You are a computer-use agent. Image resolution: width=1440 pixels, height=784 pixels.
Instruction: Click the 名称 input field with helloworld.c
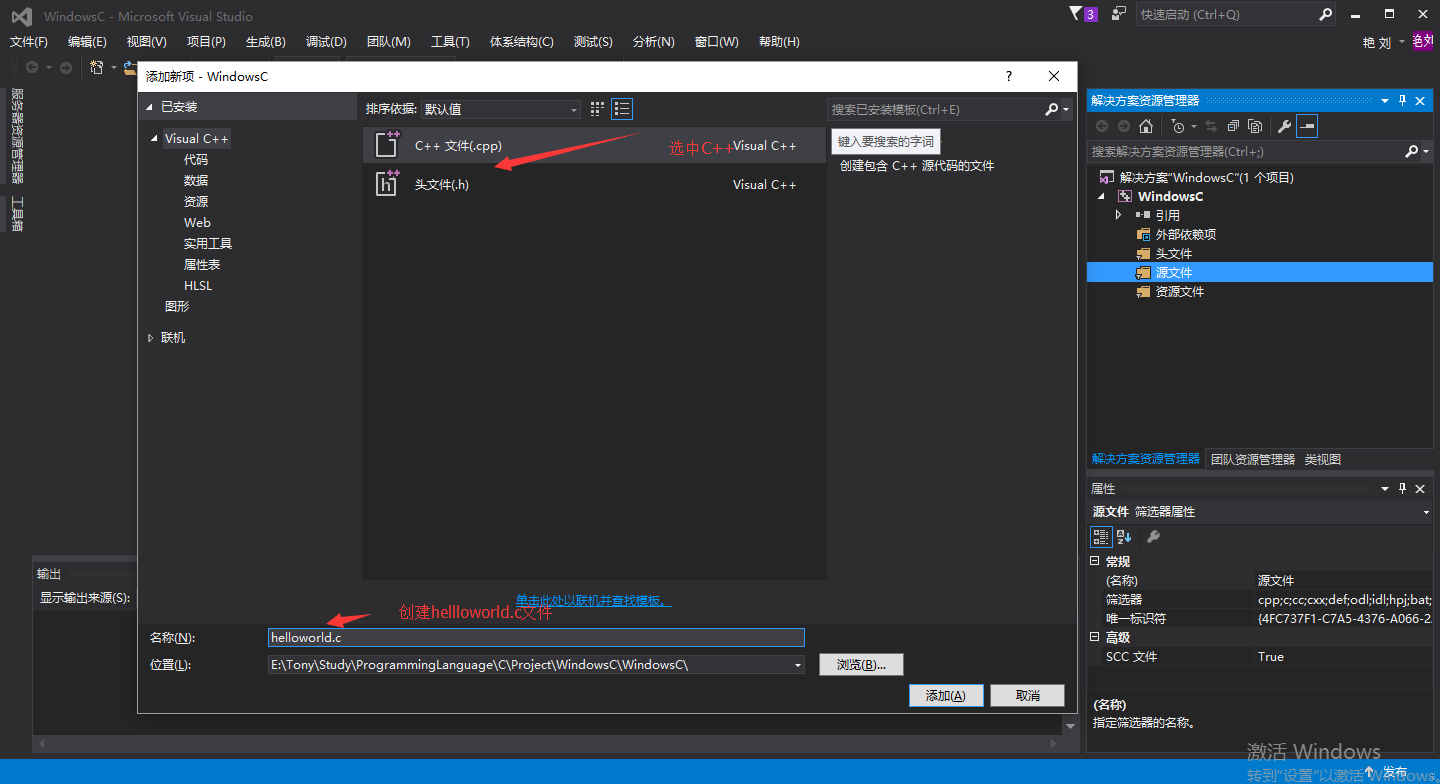(x=536, y=637)
